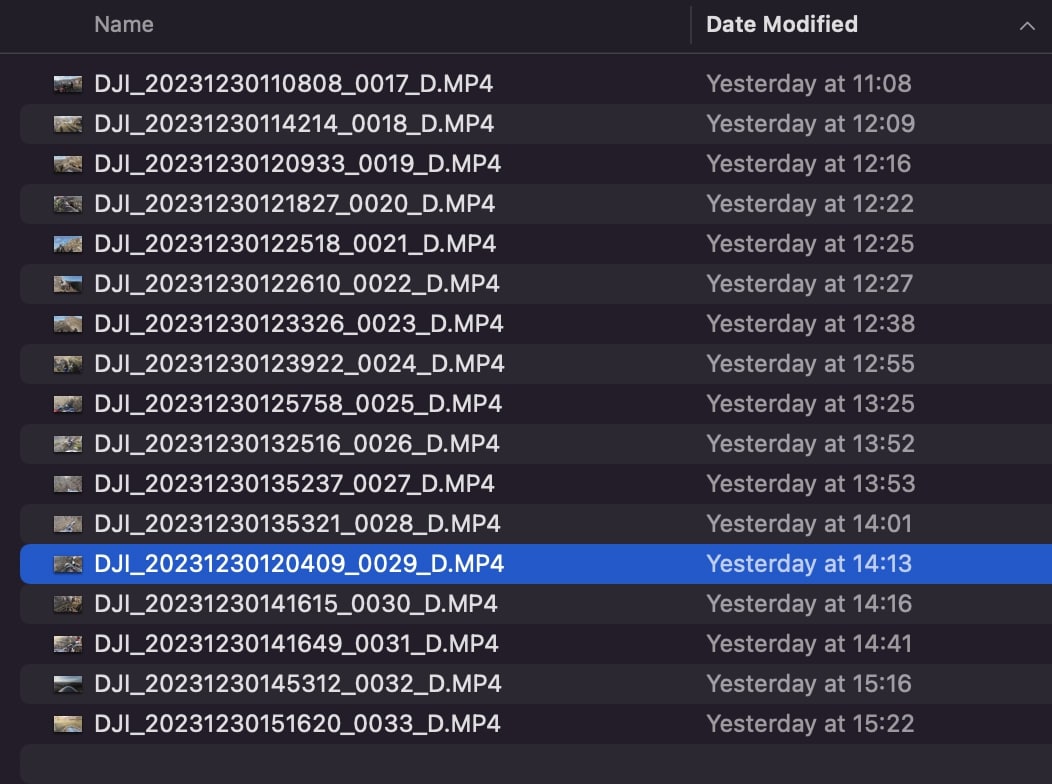Select file DJI_20231230135237_0027_D.MP4
1052x784 pixels.
(300, 484)
